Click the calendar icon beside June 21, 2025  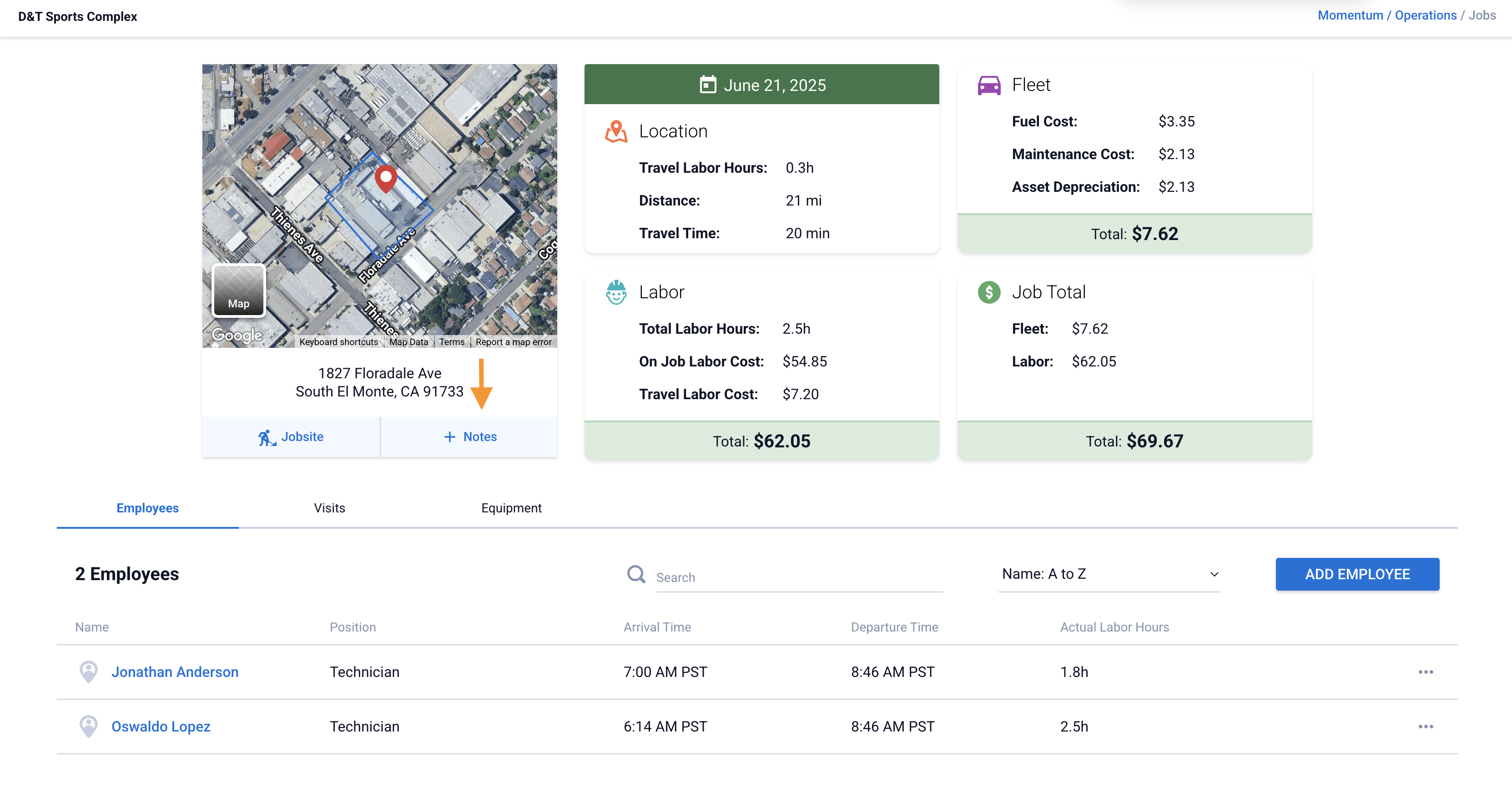[708, 85]
